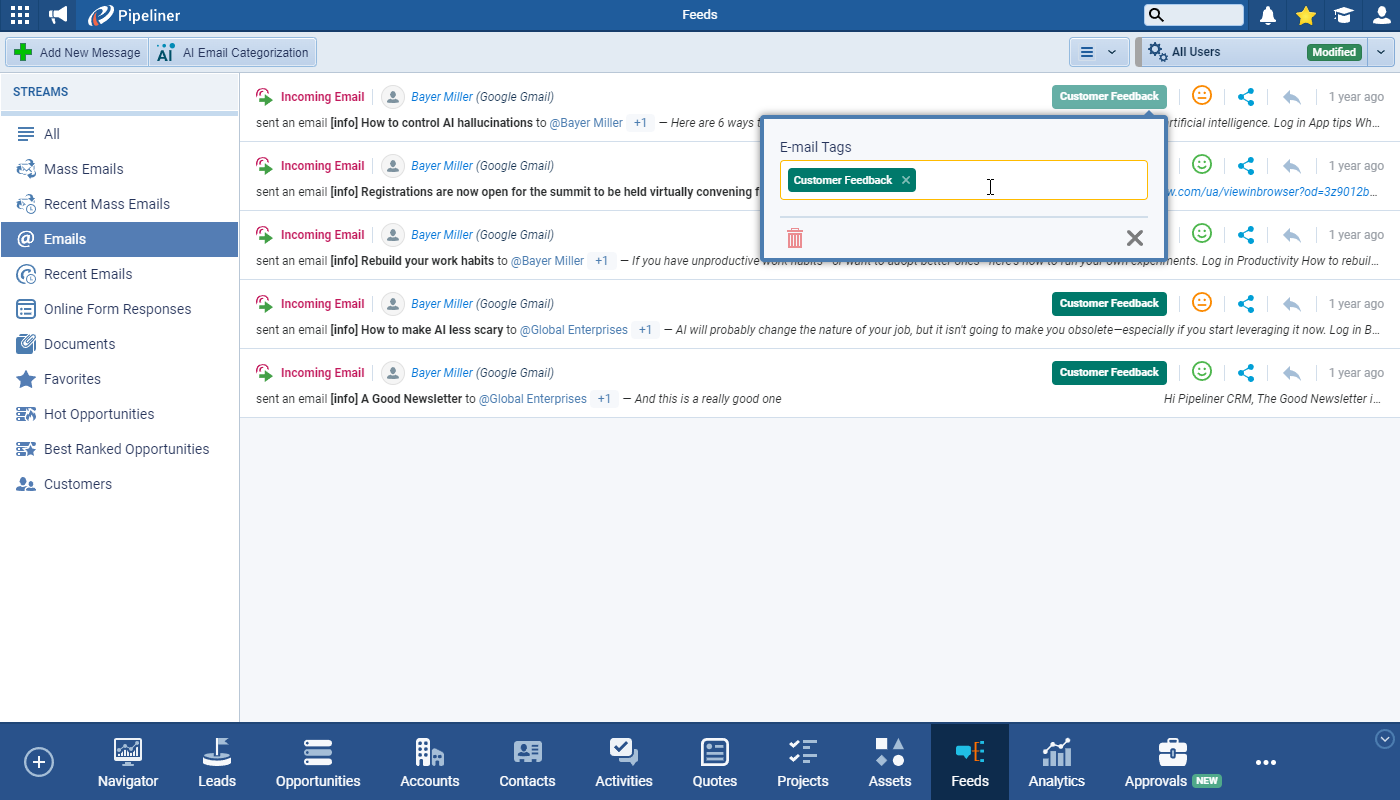
Task: Select the Recent Emails stream
Action: [x=88, y=274]
